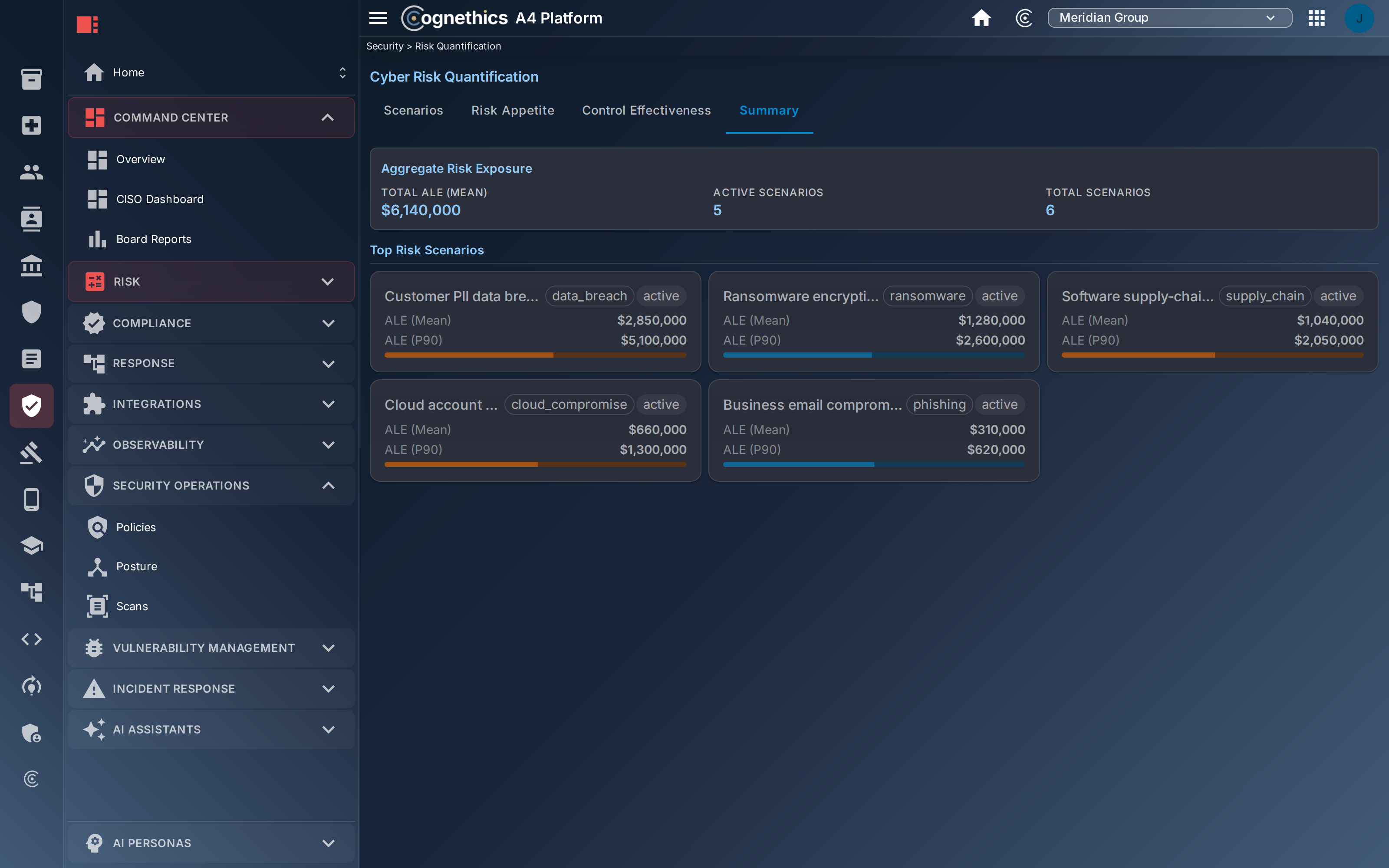
Task: Click the Cognethics A4 Platform logo
Action: tap(502, 18)
